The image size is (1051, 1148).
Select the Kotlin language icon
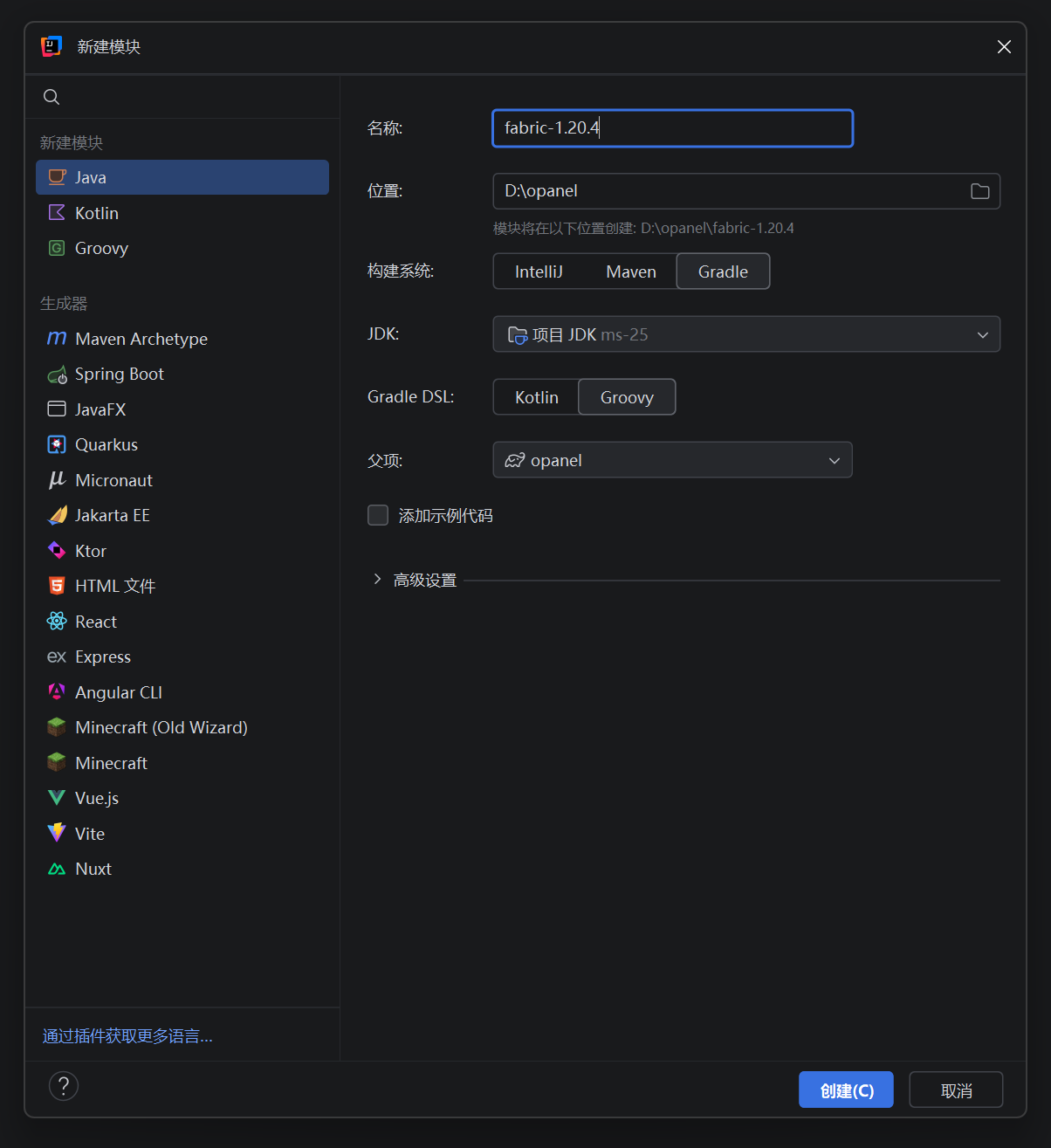tap(57, 213)
